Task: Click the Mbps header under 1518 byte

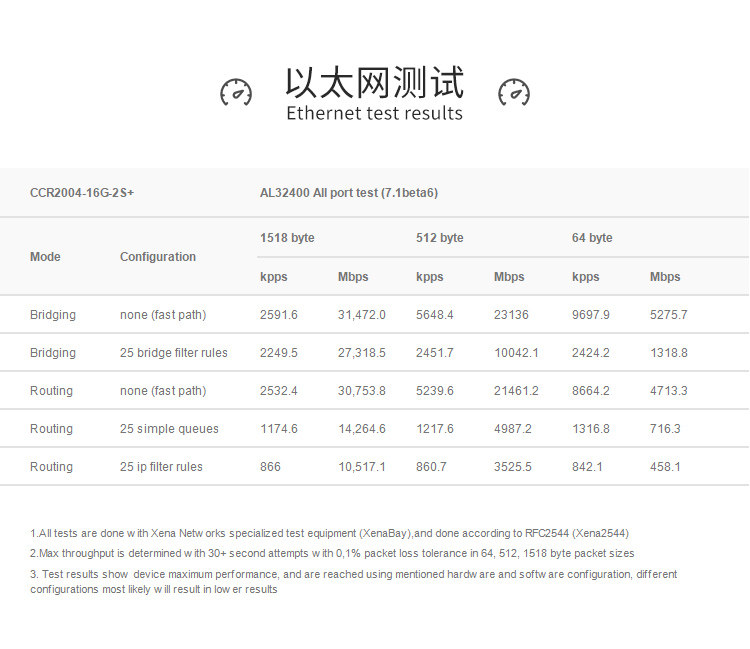Action: point(353,277)
